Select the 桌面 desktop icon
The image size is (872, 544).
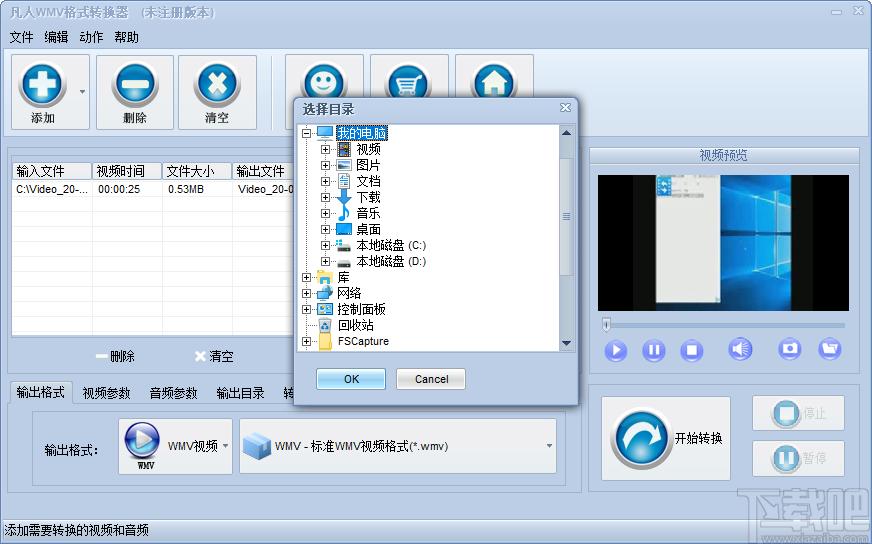coord(344,229)
